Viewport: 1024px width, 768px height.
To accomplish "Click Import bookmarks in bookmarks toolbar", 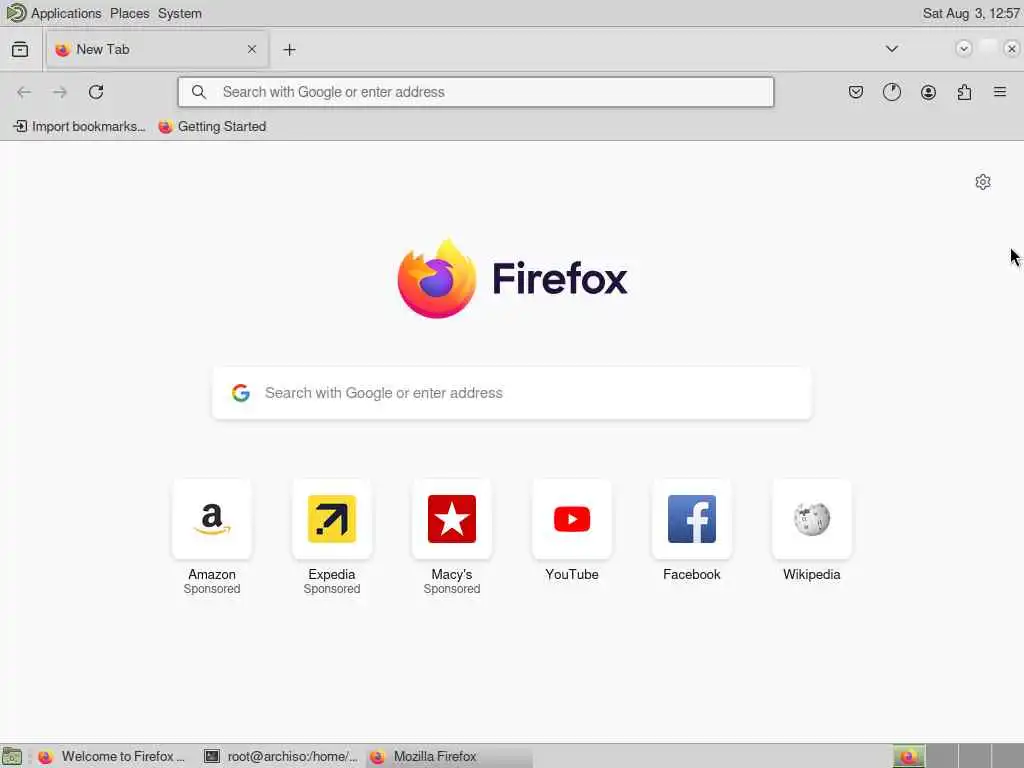I will (x=79, y=127).
